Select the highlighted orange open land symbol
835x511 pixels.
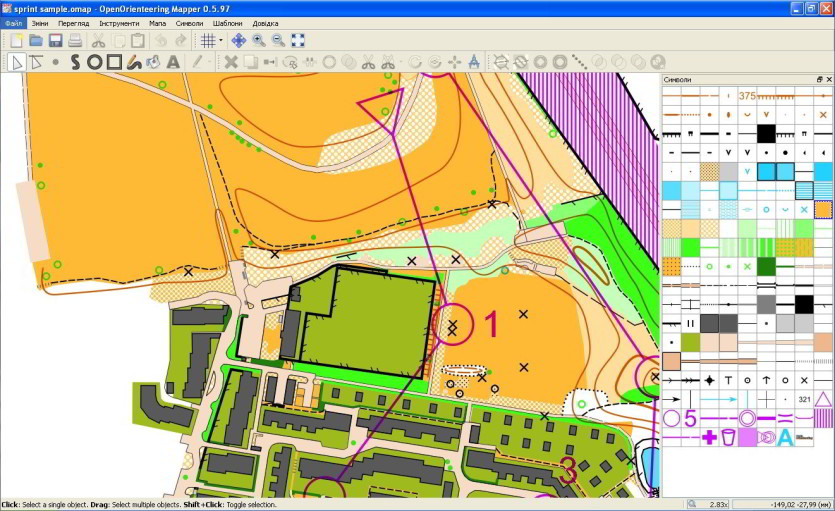coord(823,210)
